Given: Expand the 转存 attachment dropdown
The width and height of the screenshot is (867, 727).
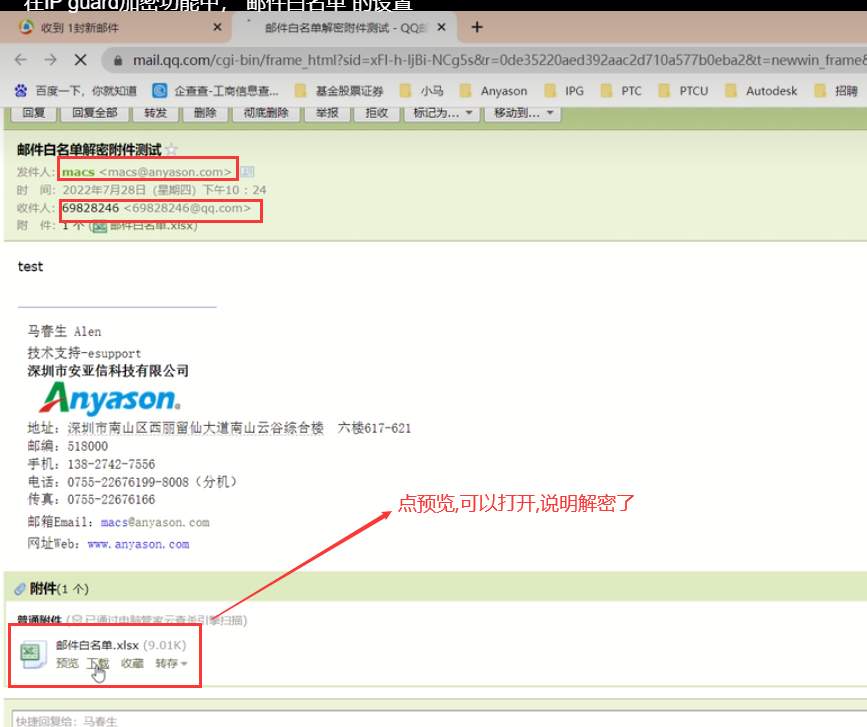Looking at the screenshot, I should (171, 664).
